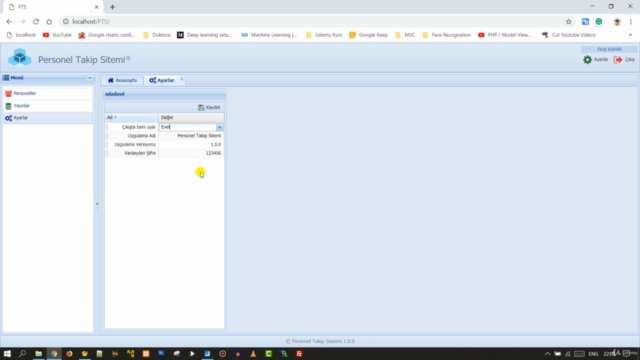The width and height of the screenshot is (640, 360).
Task: Open the Cut Youtube Videos bookmark
Action: (x=569, y=35)
